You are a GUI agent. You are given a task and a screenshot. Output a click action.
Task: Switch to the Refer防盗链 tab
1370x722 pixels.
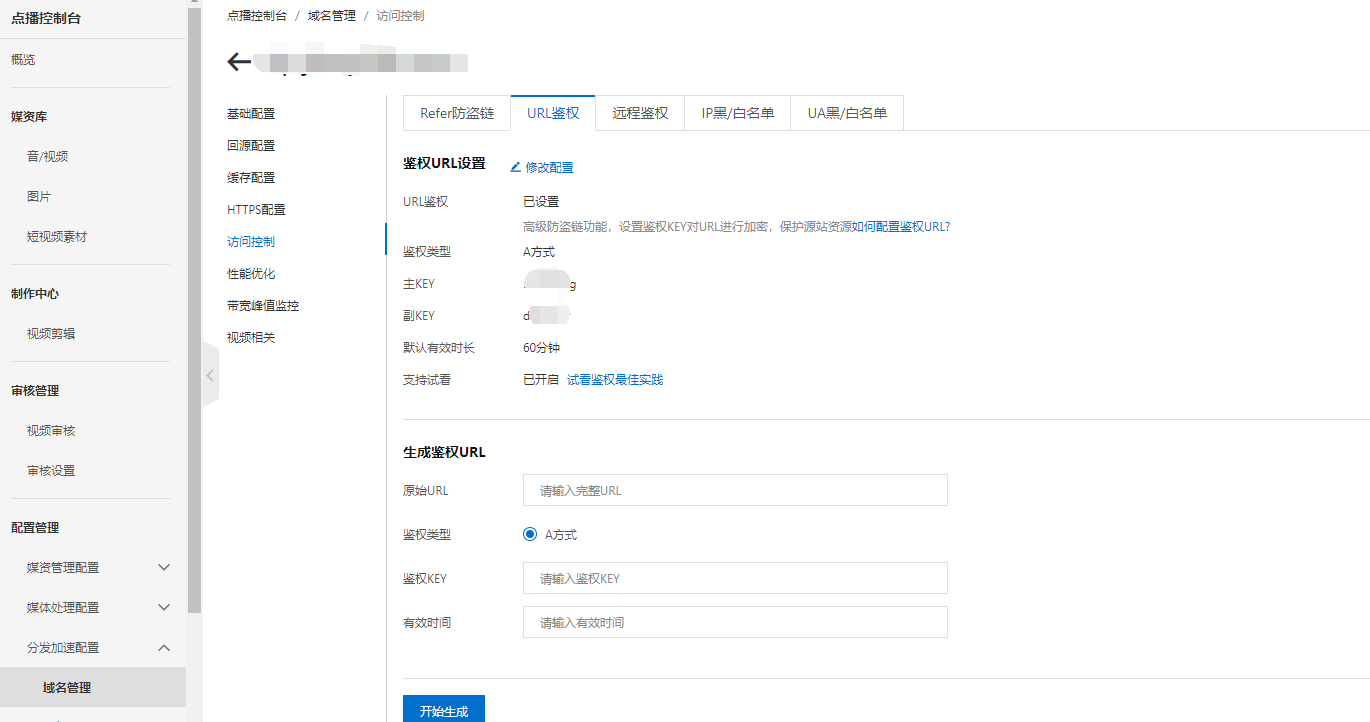[x=457, y=113]
